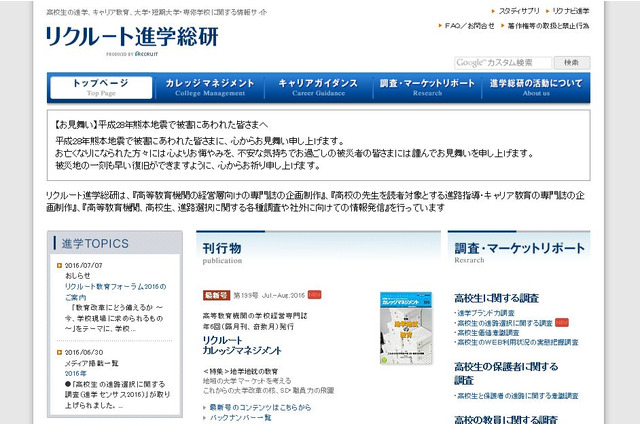Follow the リクナビ進学 link
This screenshot has height=426, width=640.
(571, 11)
